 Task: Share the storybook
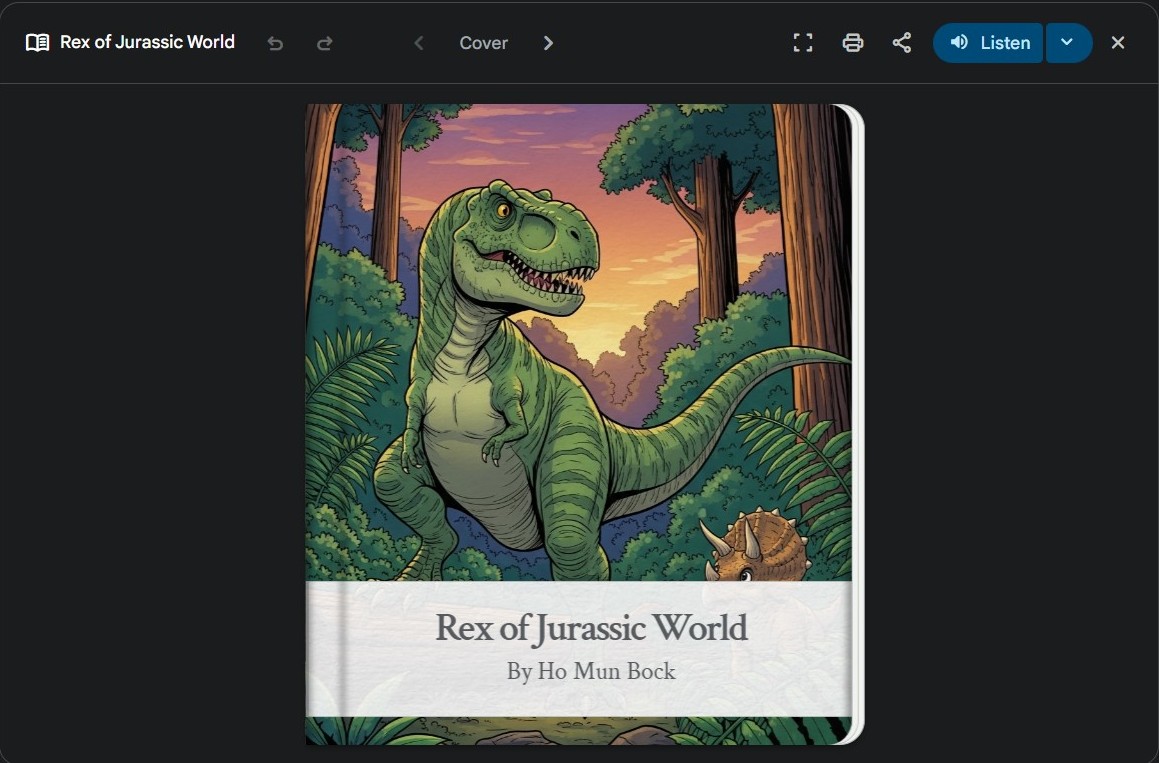pyautogui.click(x=902, y=43)
